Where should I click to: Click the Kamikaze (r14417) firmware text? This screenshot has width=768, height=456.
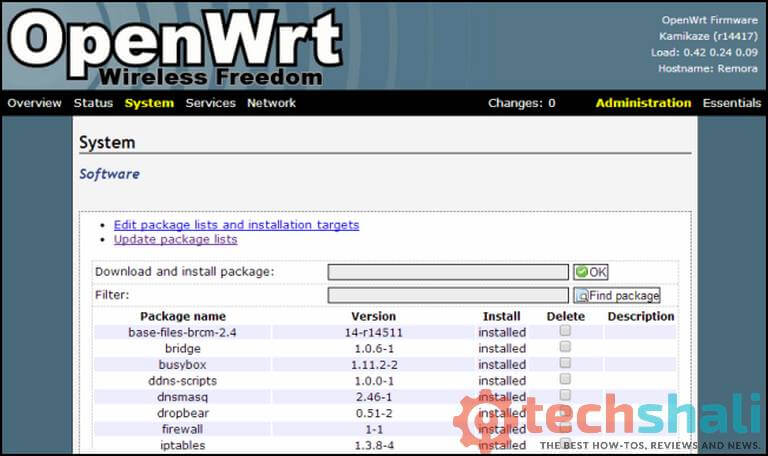pyautogui.click(x=708, y=36)
